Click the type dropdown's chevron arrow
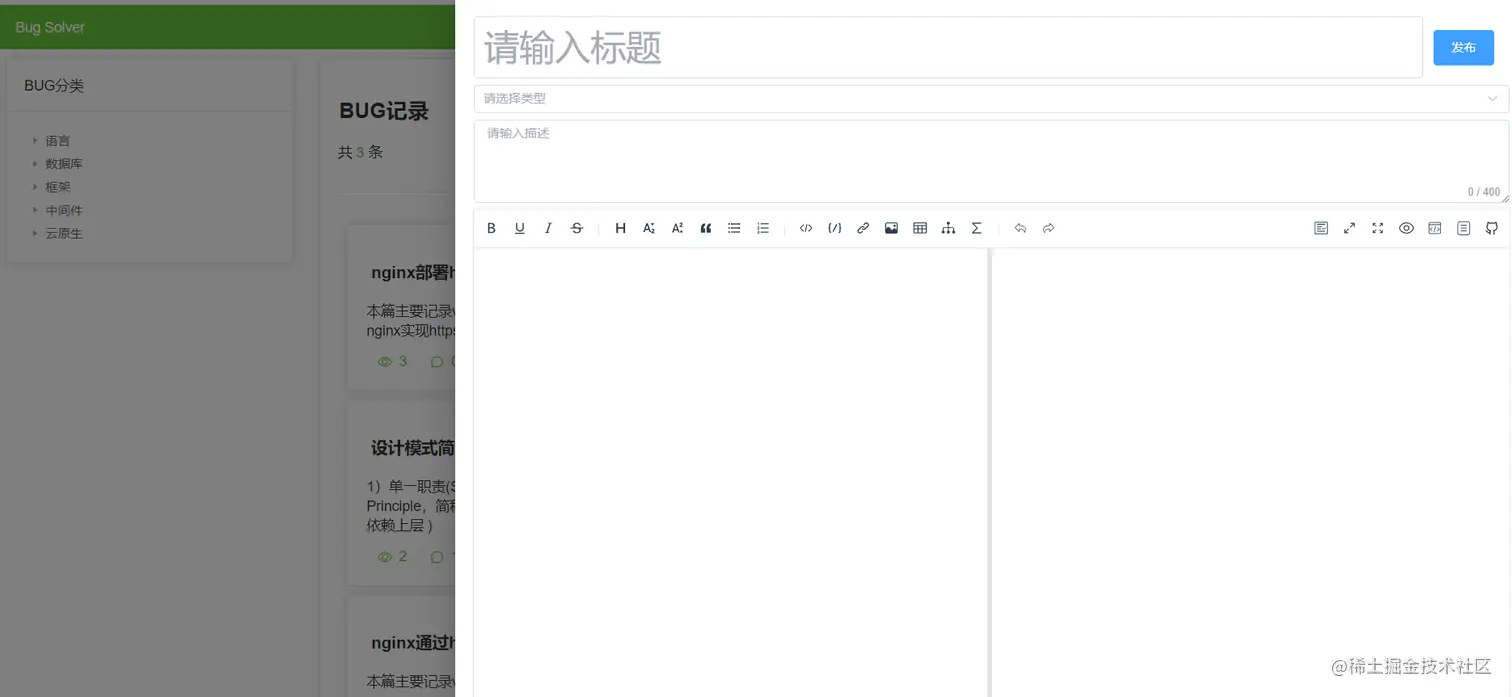The image size is (1512, 697). pyautogui.click(x=1492, y=99)
